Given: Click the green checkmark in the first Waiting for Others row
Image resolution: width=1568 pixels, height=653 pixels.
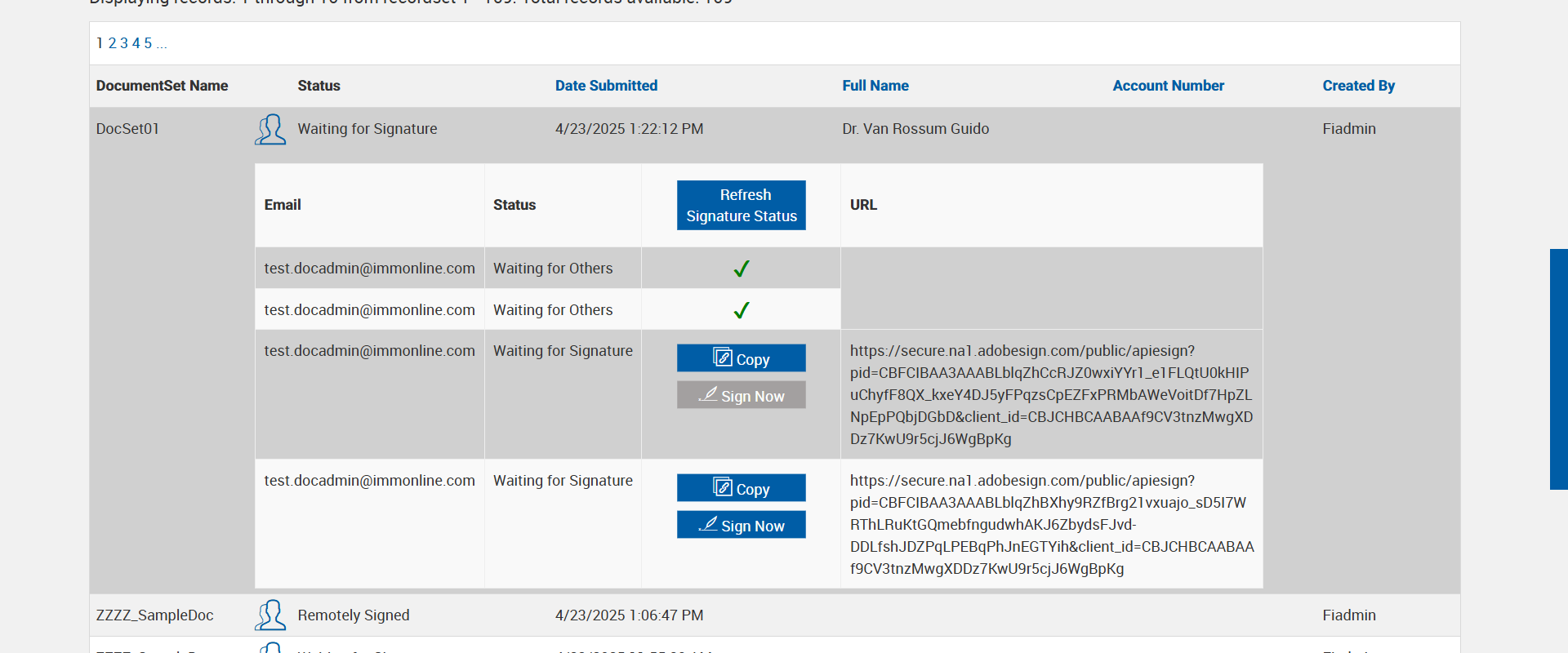Looking at the screenshot, I should coord(742,269).
